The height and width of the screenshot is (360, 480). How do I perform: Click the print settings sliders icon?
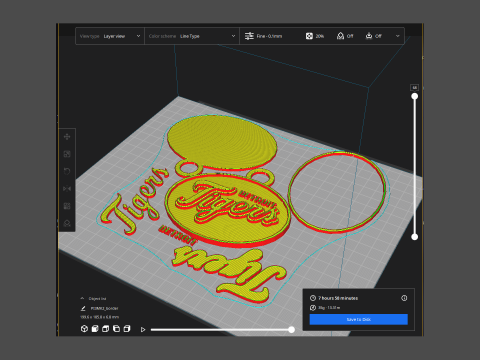[x=249, y=36]
